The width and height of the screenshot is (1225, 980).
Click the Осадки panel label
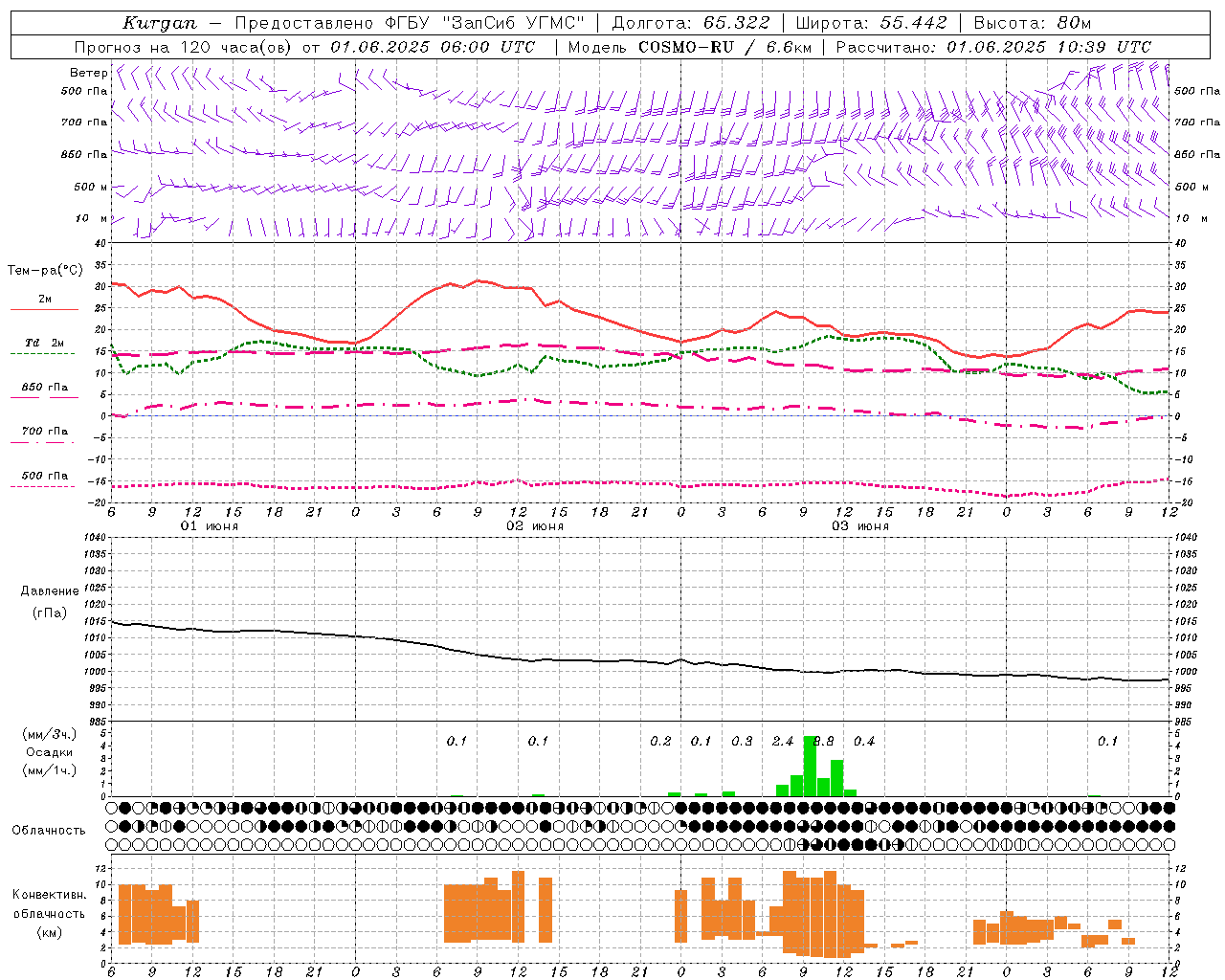pyautogui.click(x=50, y=752)
